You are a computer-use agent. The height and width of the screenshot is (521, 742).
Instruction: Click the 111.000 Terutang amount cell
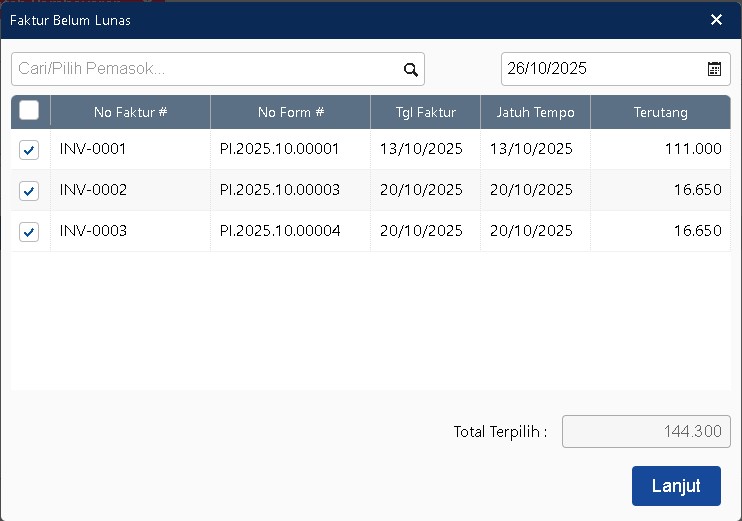[692, 149]
